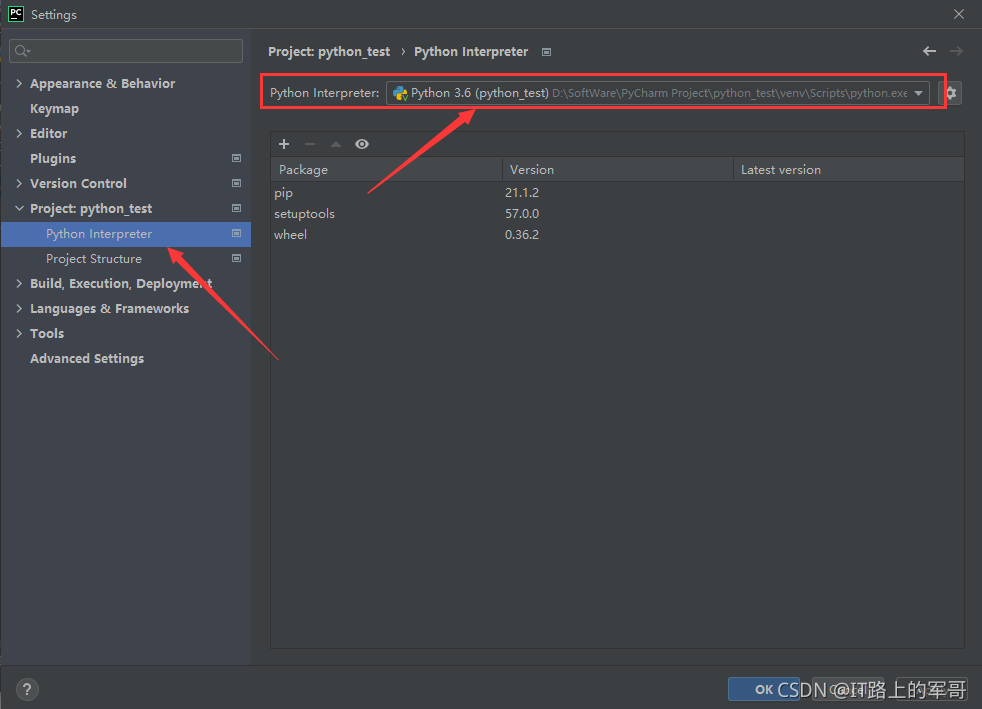This screenshot has width=982, height=709.
Task: Click the back navigation arrow
Action: [x=929, y=51]
